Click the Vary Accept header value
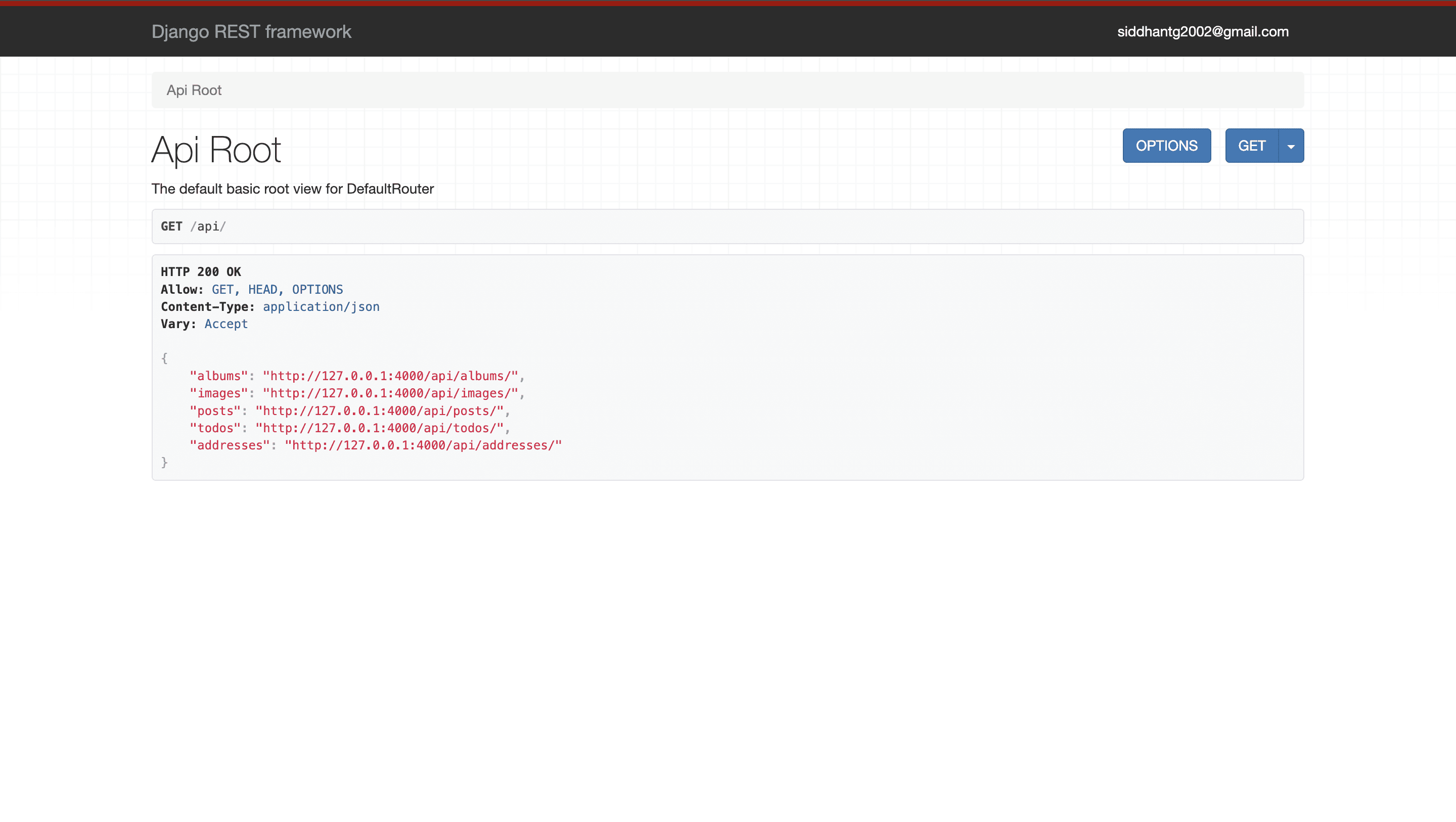The image size is (1456, 822). [226, 324]
